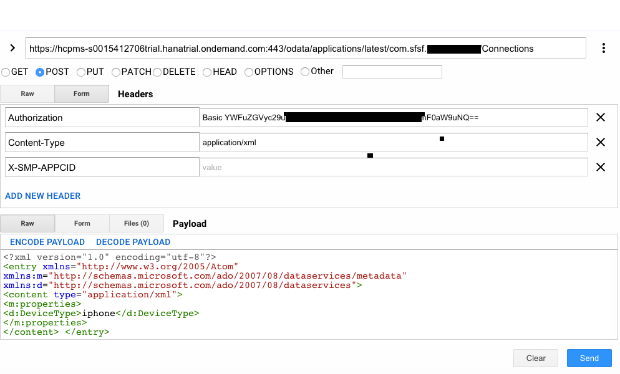Select the OPTIONS method radio button

pos(249,72)
